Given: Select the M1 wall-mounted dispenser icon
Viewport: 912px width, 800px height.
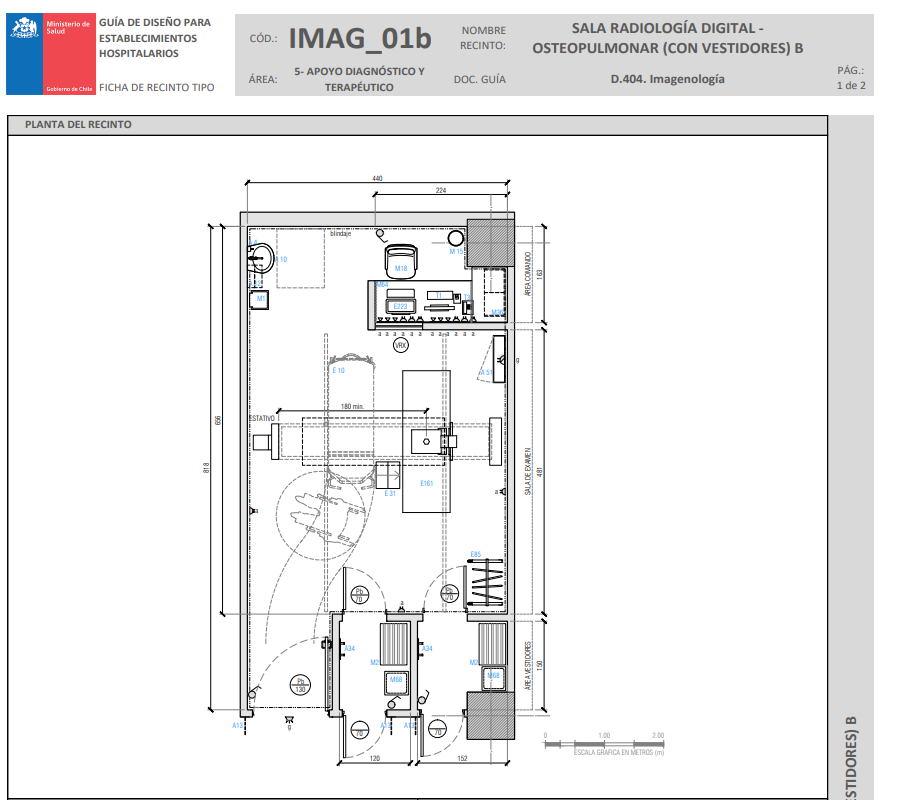Looking at the screenshot, I should [x=260, y=298].
